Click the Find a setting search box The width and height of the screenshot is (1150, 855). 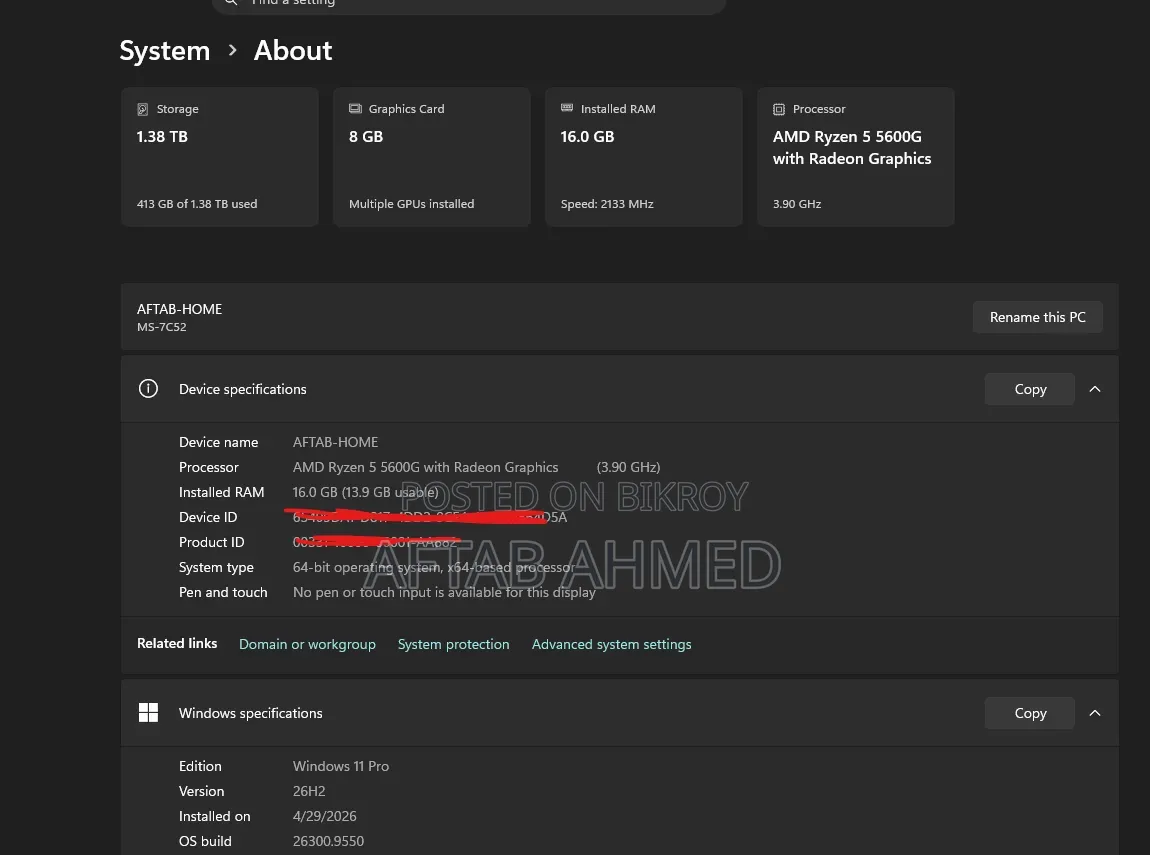click(469, 4)
